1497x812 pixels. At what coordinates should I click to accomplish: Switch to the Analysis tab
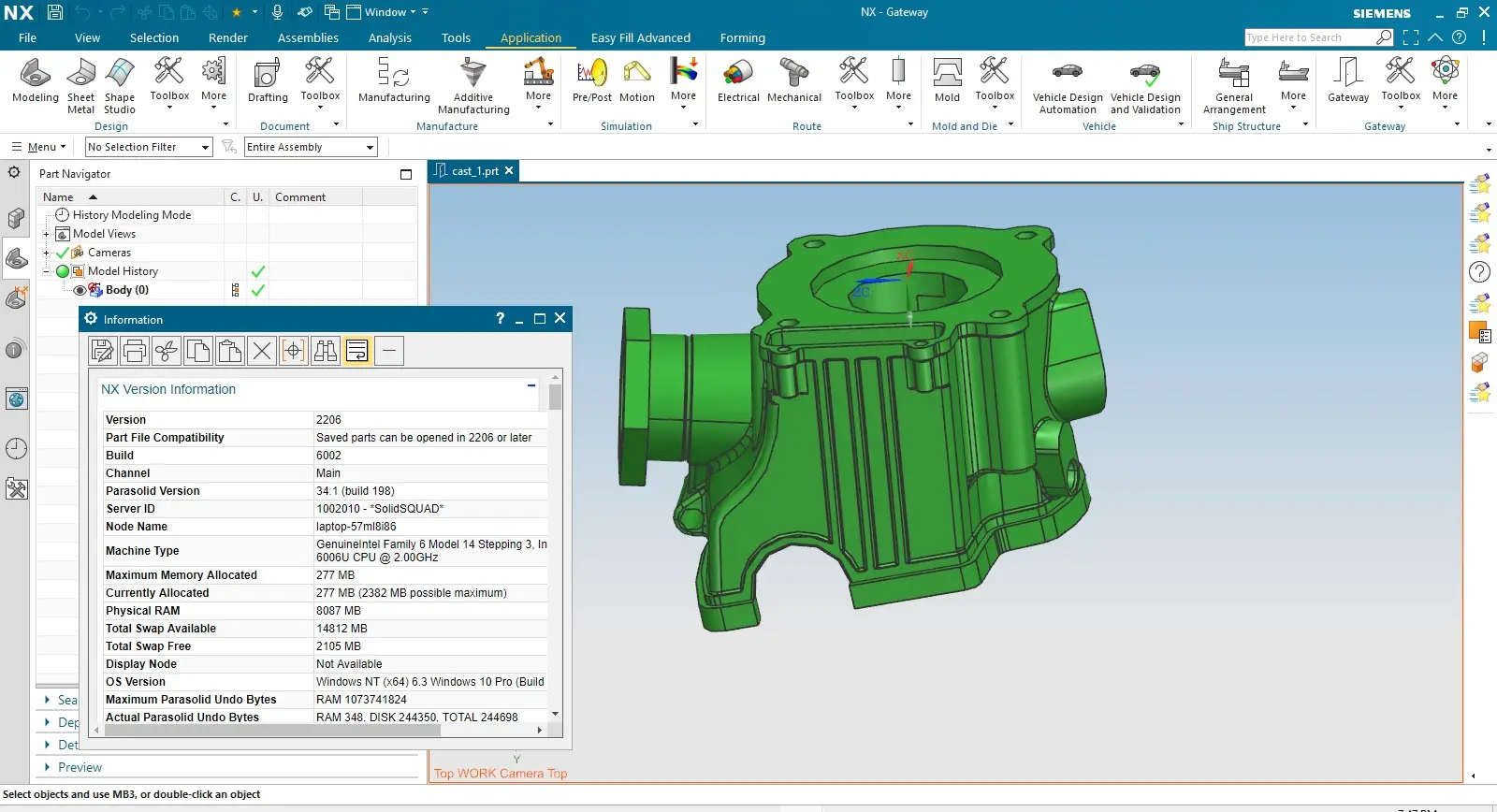(x=390, y=37)
